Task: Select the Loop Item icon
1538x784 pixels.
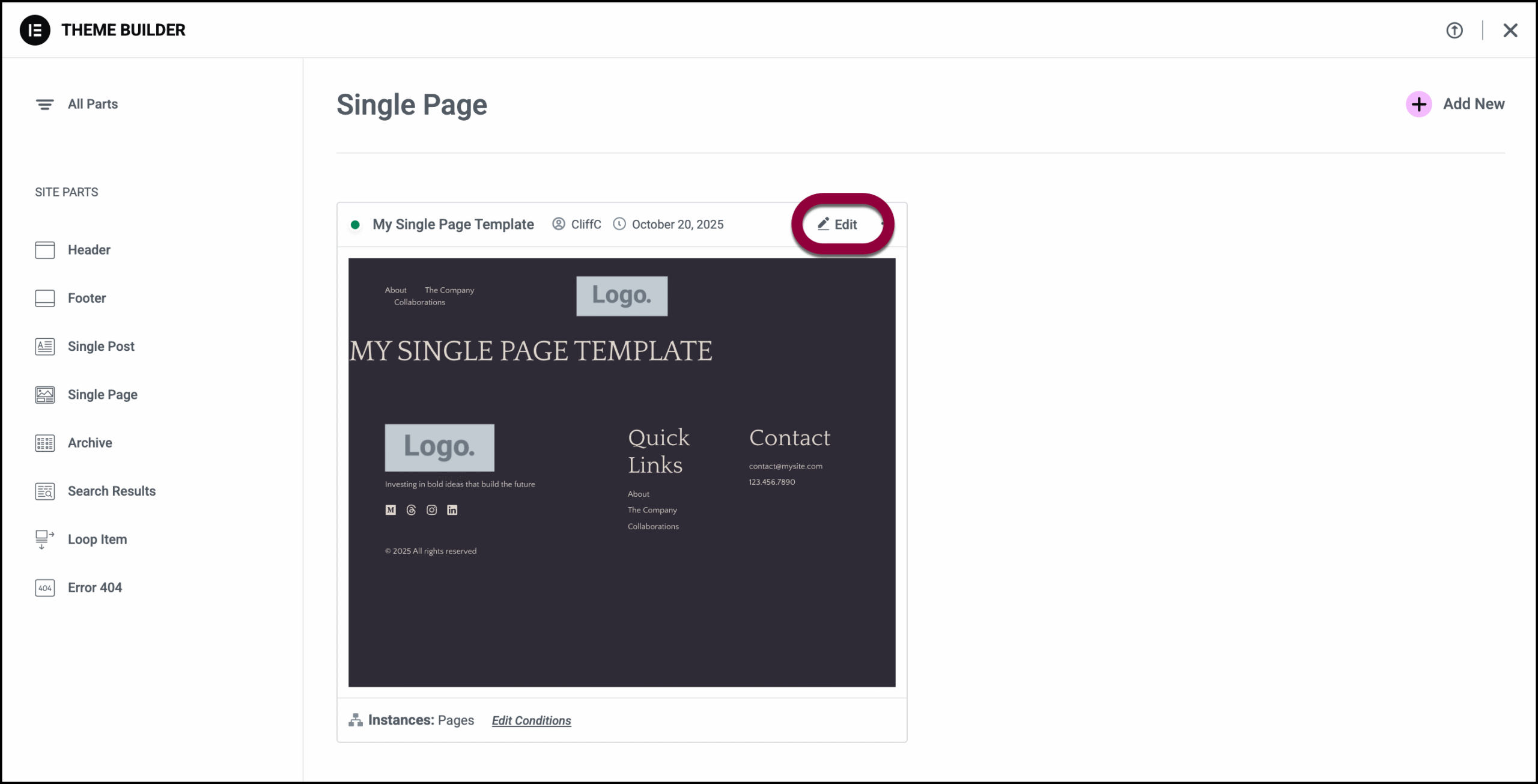Action: tap(44, 539)
